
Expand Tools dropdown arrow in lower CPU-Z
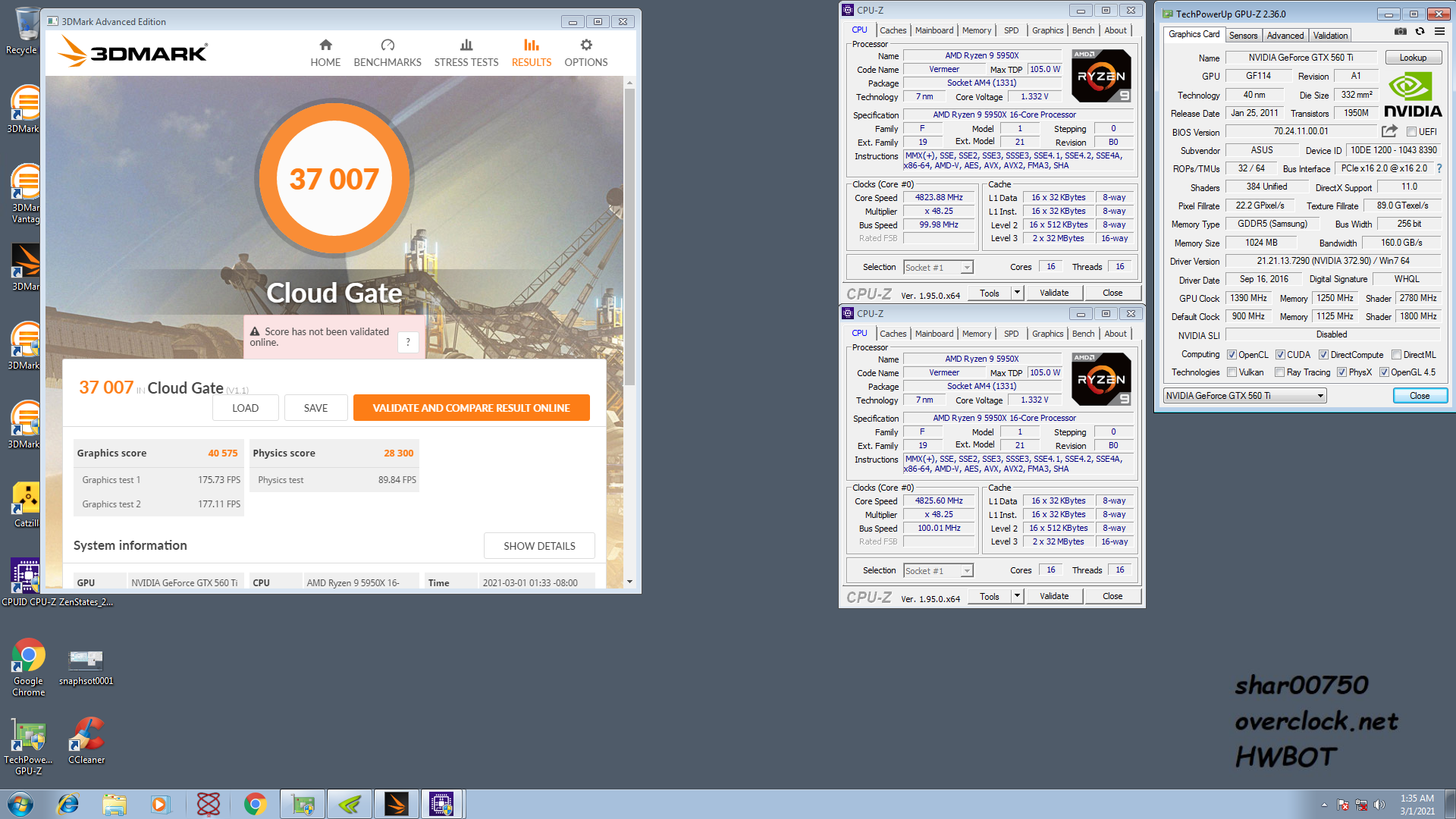1017,596
